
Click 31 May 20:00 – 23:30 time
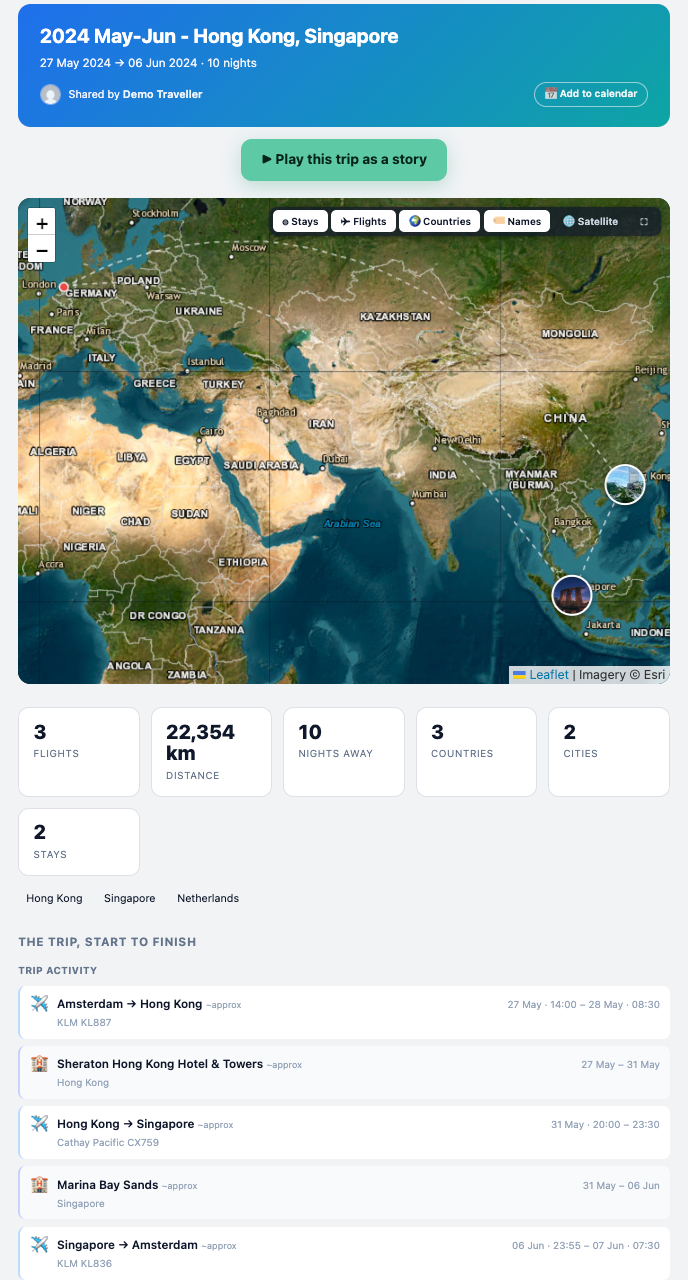(x=605, y=1125)
